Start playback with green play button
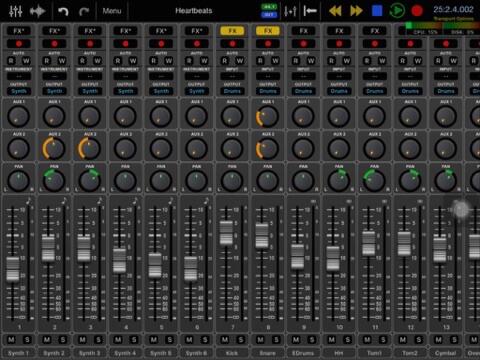The width and height of the screenshot is (480, 360). point(397,11)
